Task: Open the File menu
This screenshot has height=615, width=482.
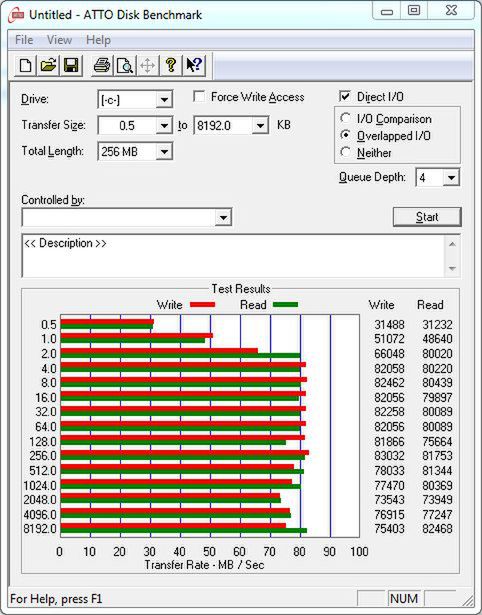Action: (24, 40)
